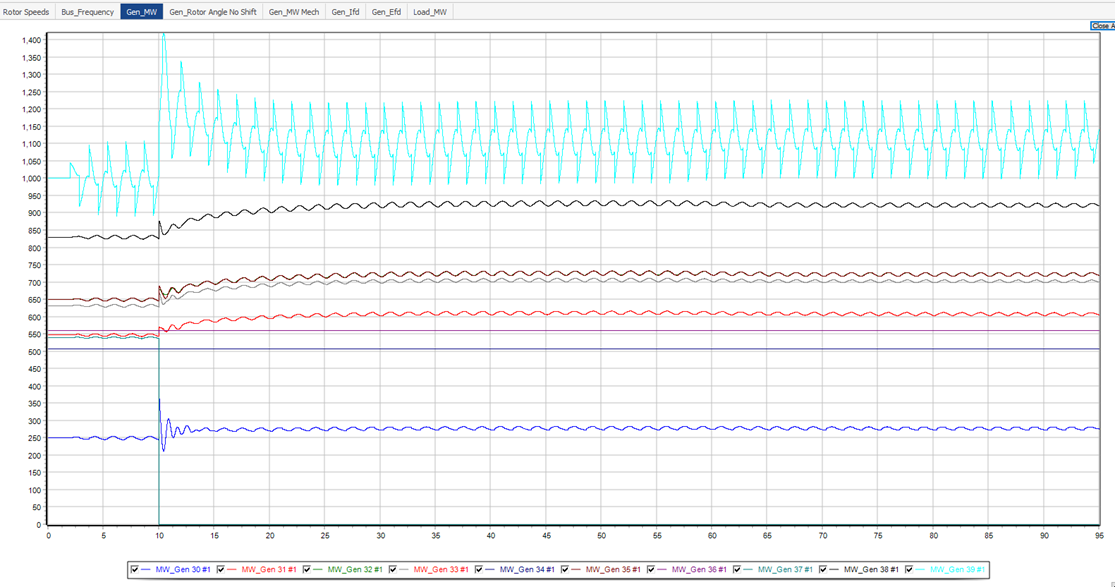Click the MW_Gen 36 #1 legend label
This screenshot has width=1115, height=587.
[699, 569]
